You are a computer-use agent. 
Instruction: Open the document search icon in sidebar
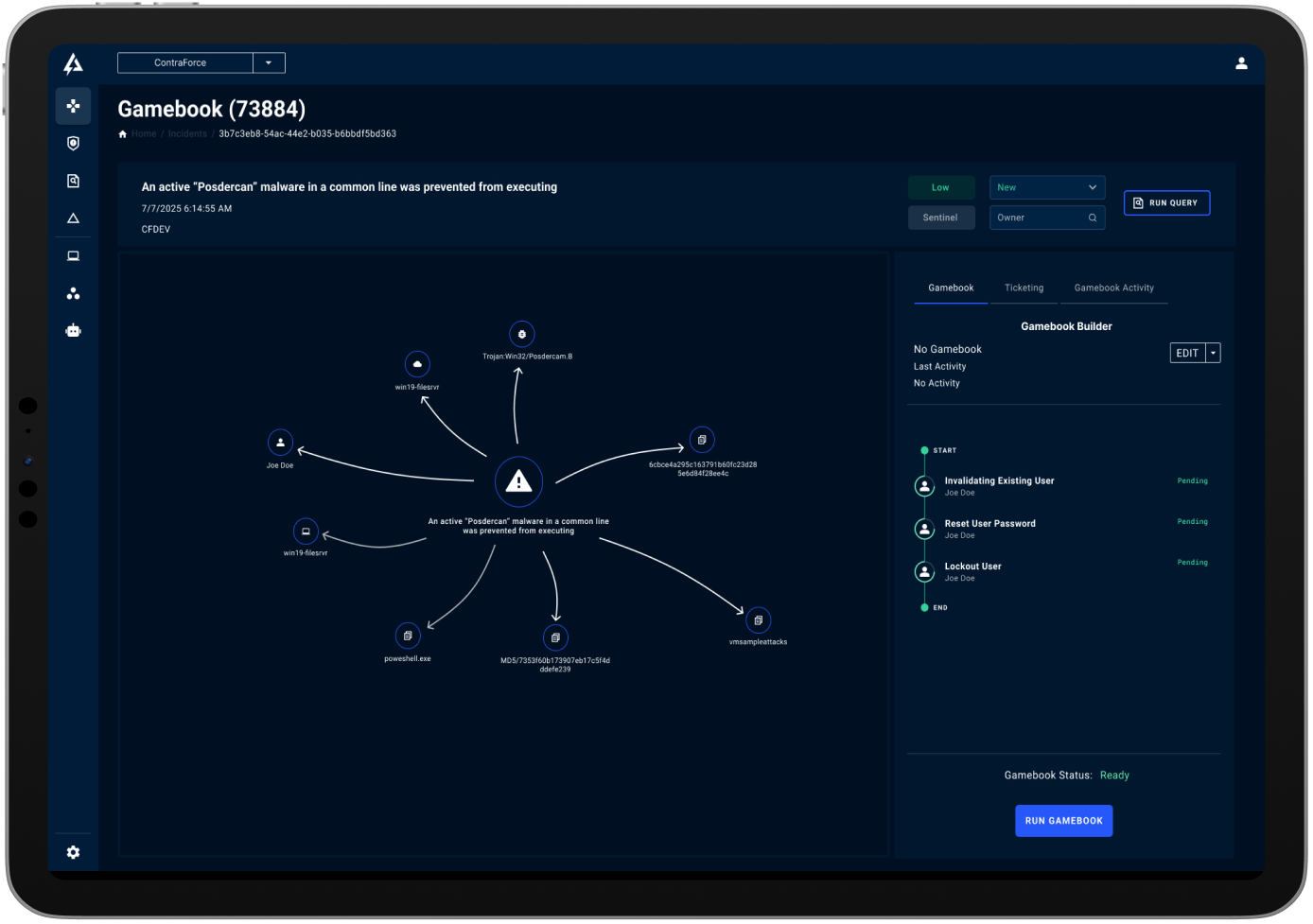point(73,181)
